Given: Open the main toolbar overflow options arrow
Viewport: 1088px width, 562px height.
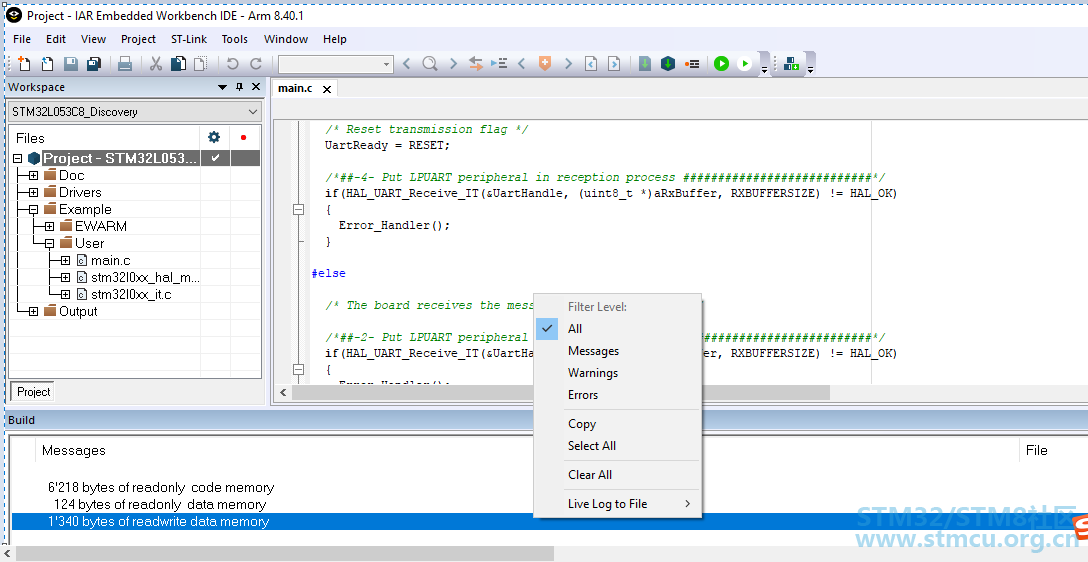Looking at the screenshot, I should (764, 69).
